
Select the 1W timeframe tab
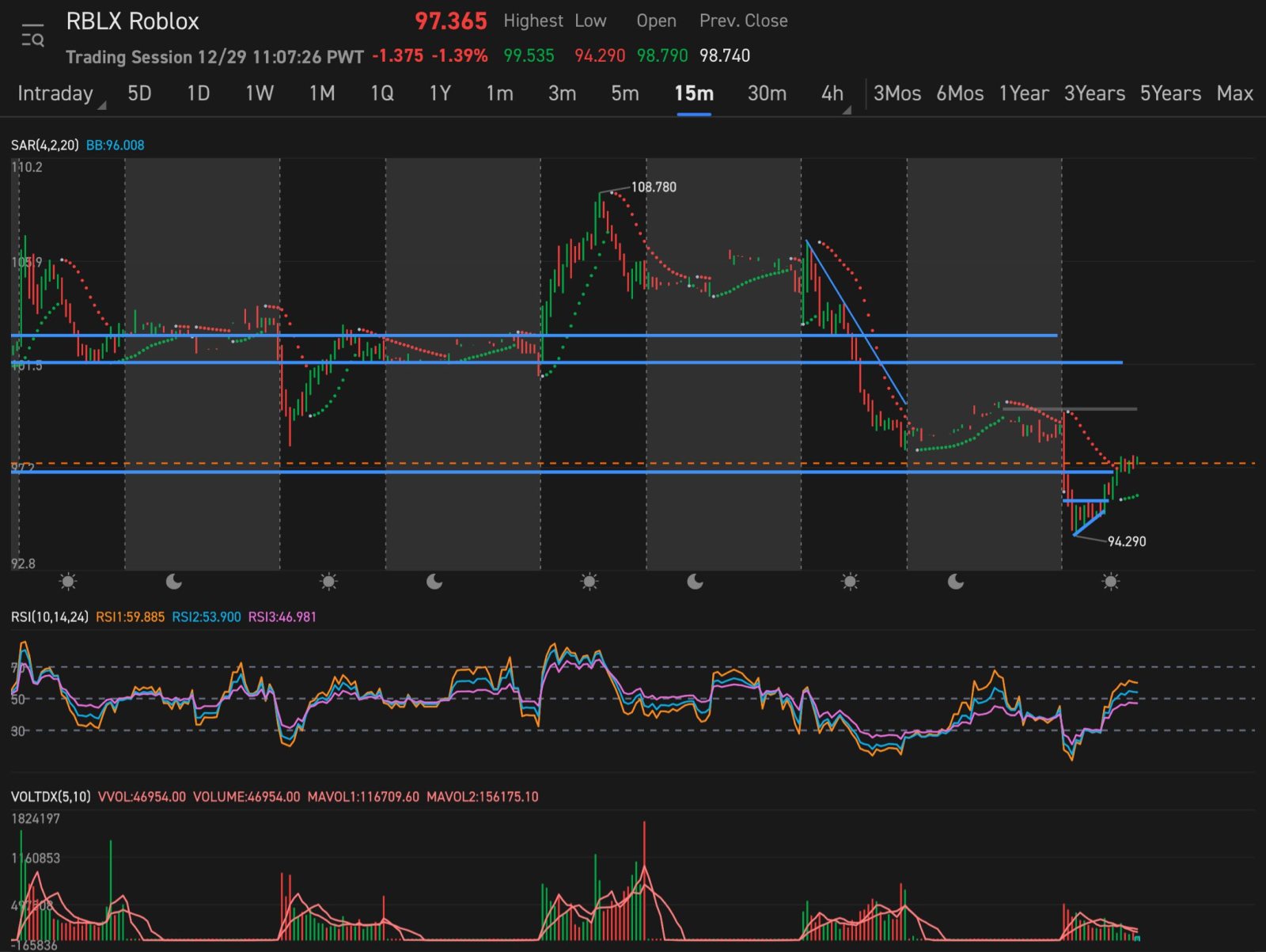tap(260, 93)
